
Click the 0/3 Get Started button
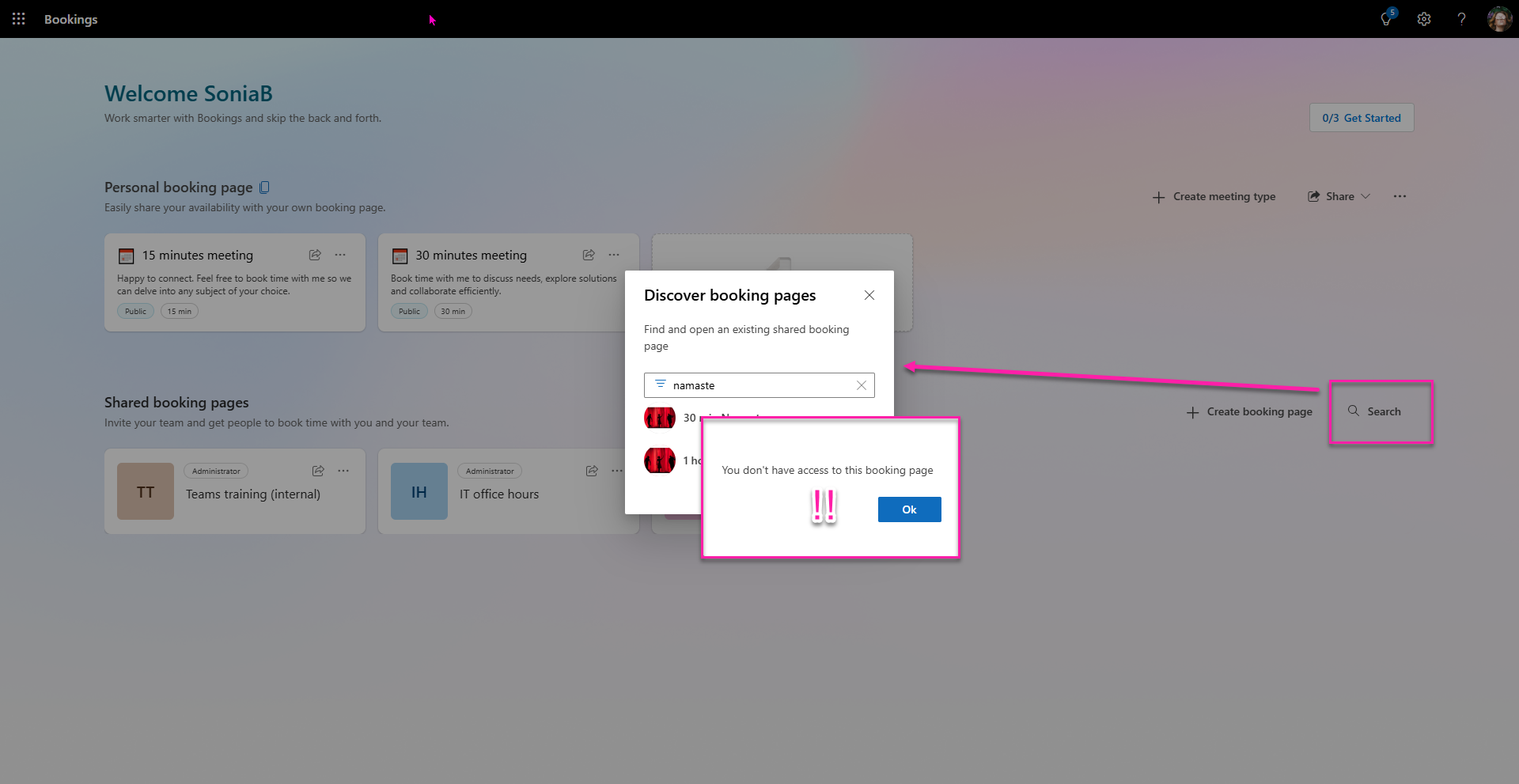tap(1362, 118)
